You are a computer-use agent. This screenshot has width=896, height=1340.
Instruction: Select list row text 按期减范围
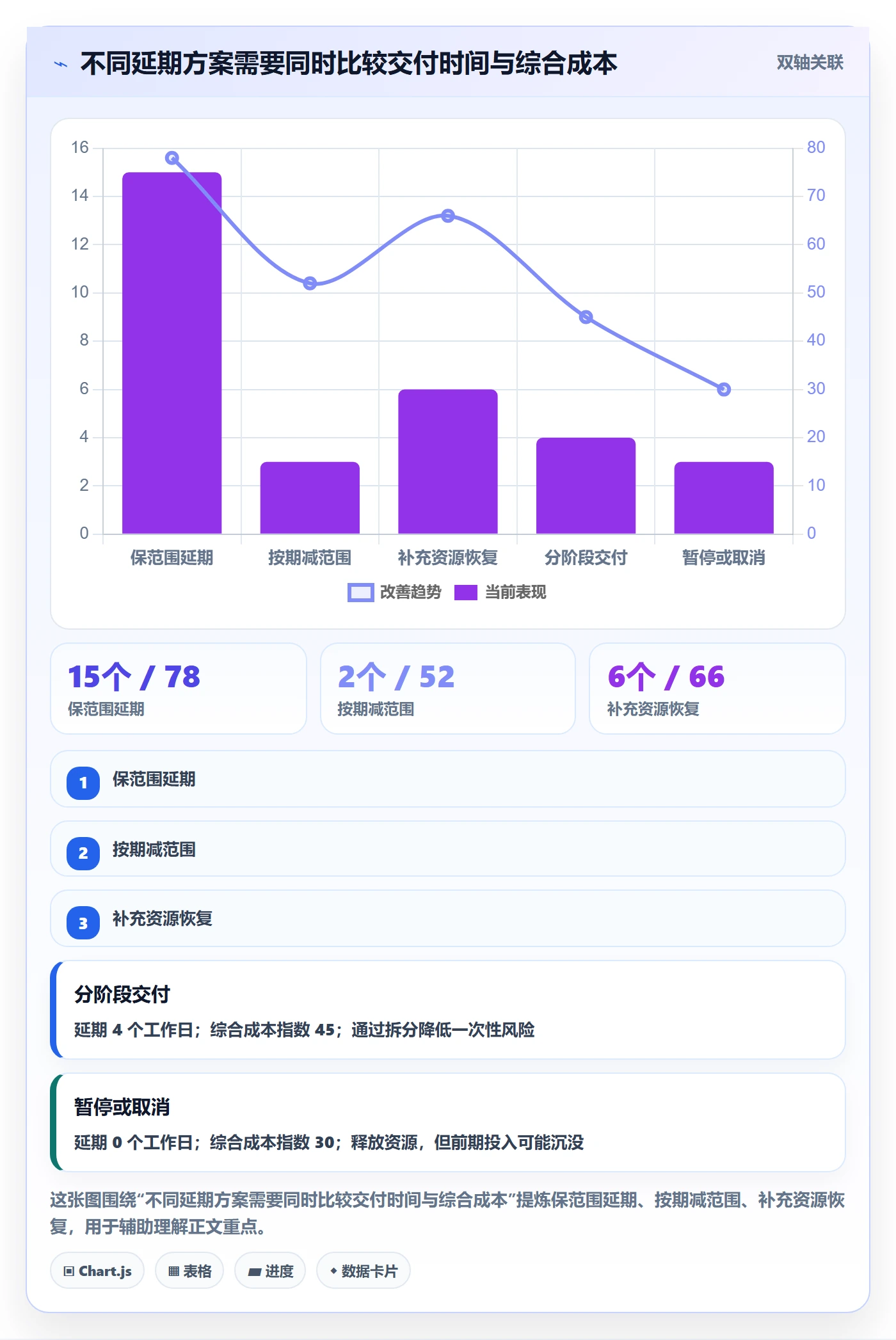tap(154, 850)
